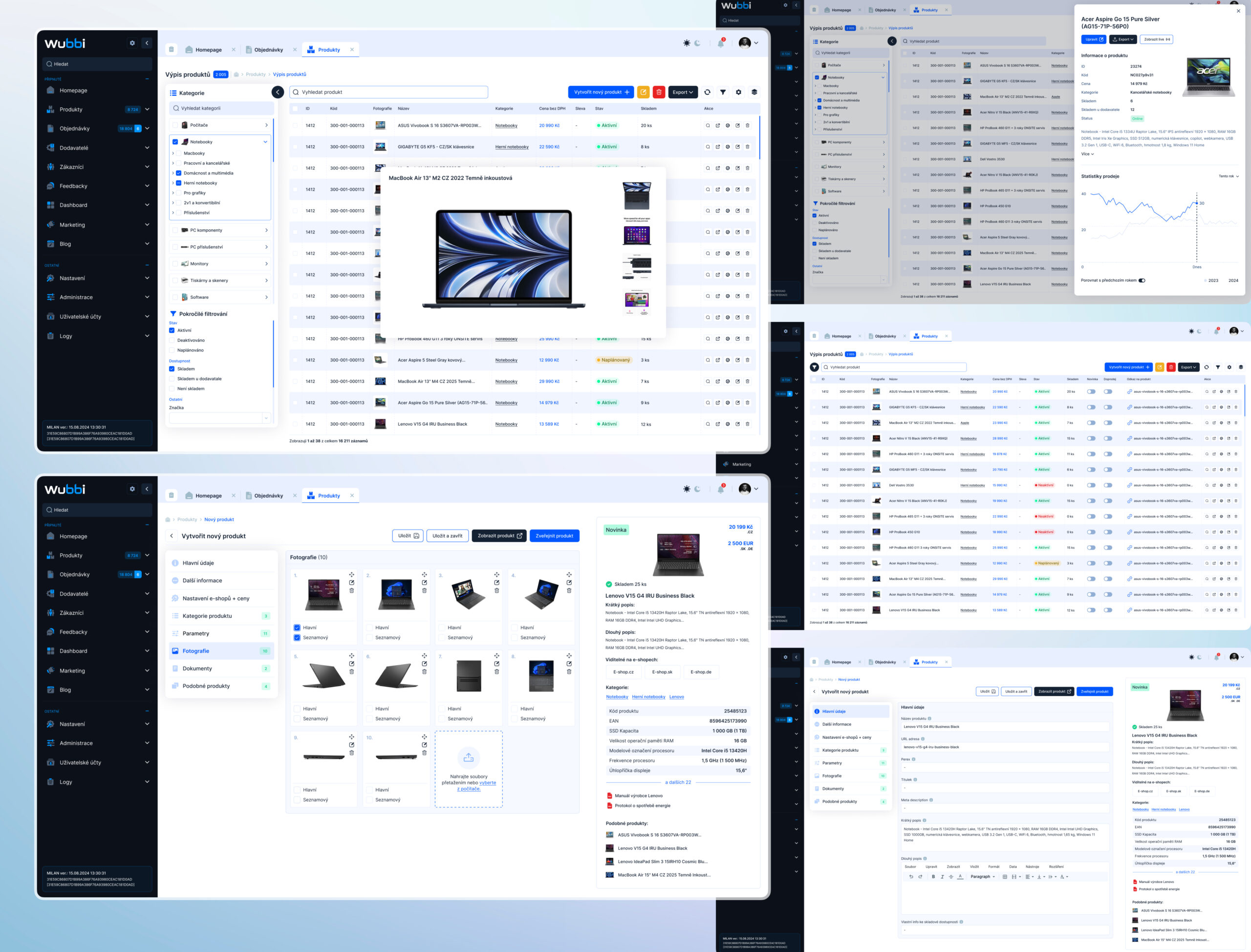Delete photo 5 using its trash icon
The image size is (1251, 952).
[x=352, y=672]
